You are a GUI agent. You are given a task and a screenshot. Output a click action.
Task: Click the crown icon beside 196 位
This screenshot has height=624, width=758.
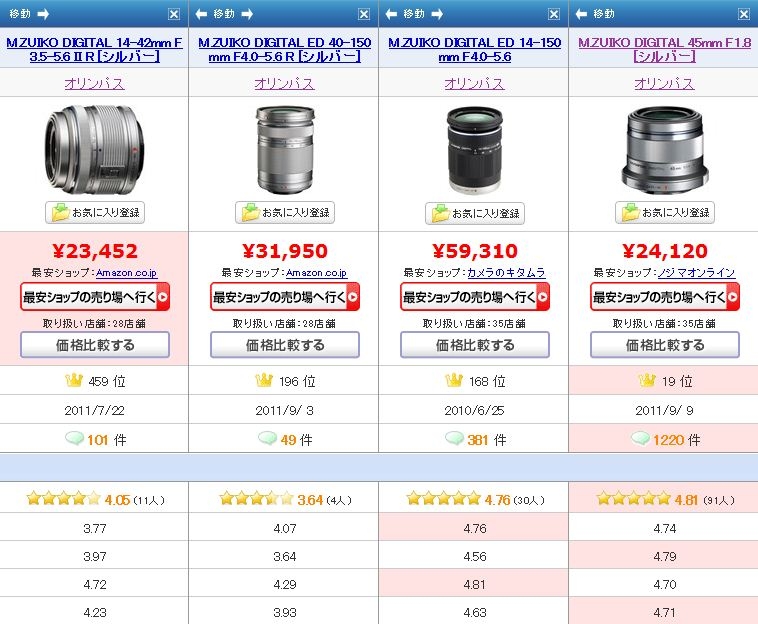264,380
